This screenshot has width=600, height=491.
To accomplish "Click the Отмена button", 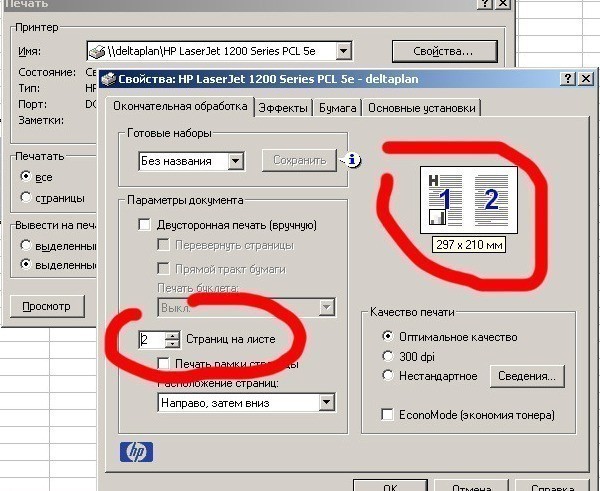I will pos(471,485).
